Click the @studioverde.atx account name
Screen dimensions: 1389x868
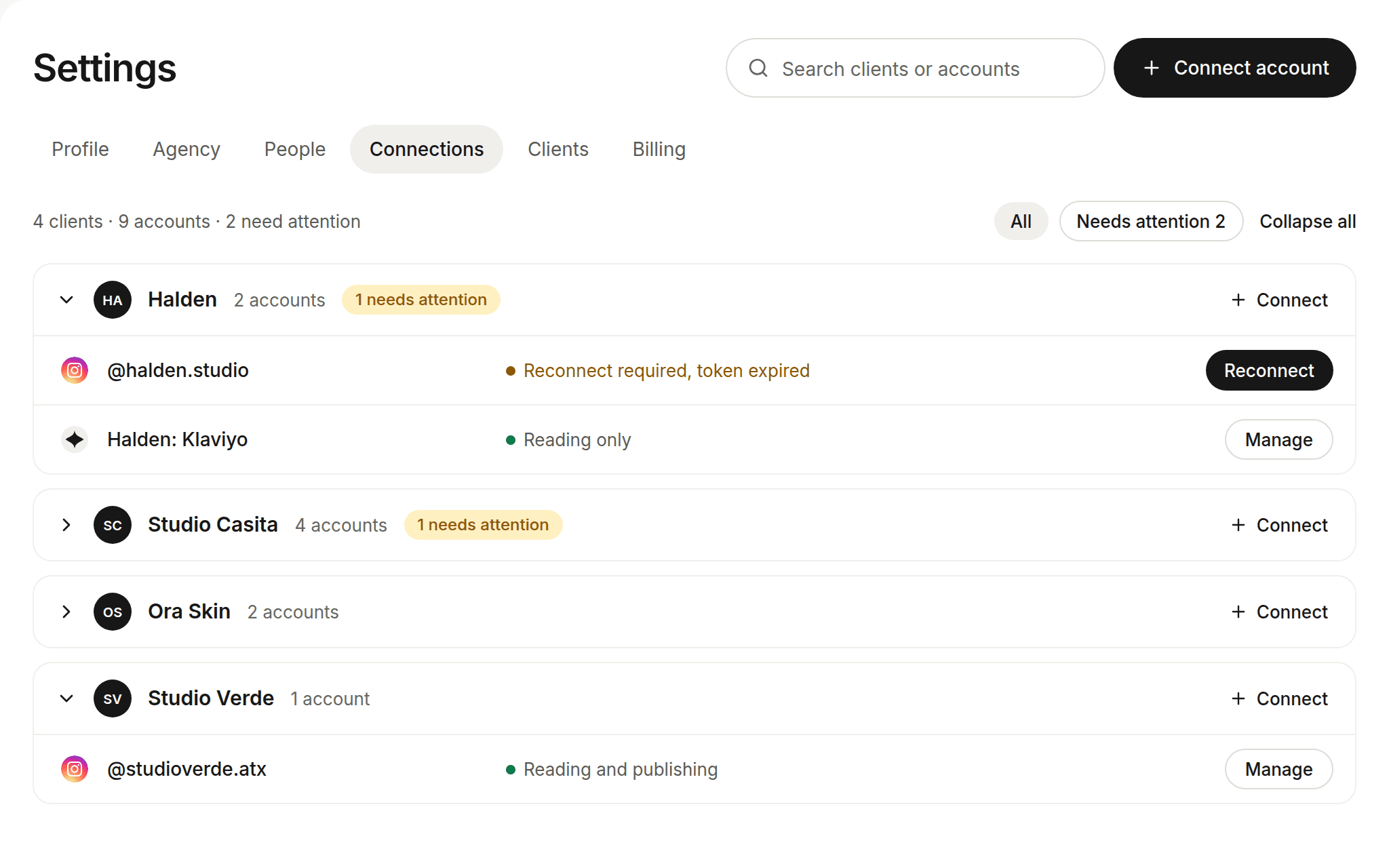coord(187,769)
